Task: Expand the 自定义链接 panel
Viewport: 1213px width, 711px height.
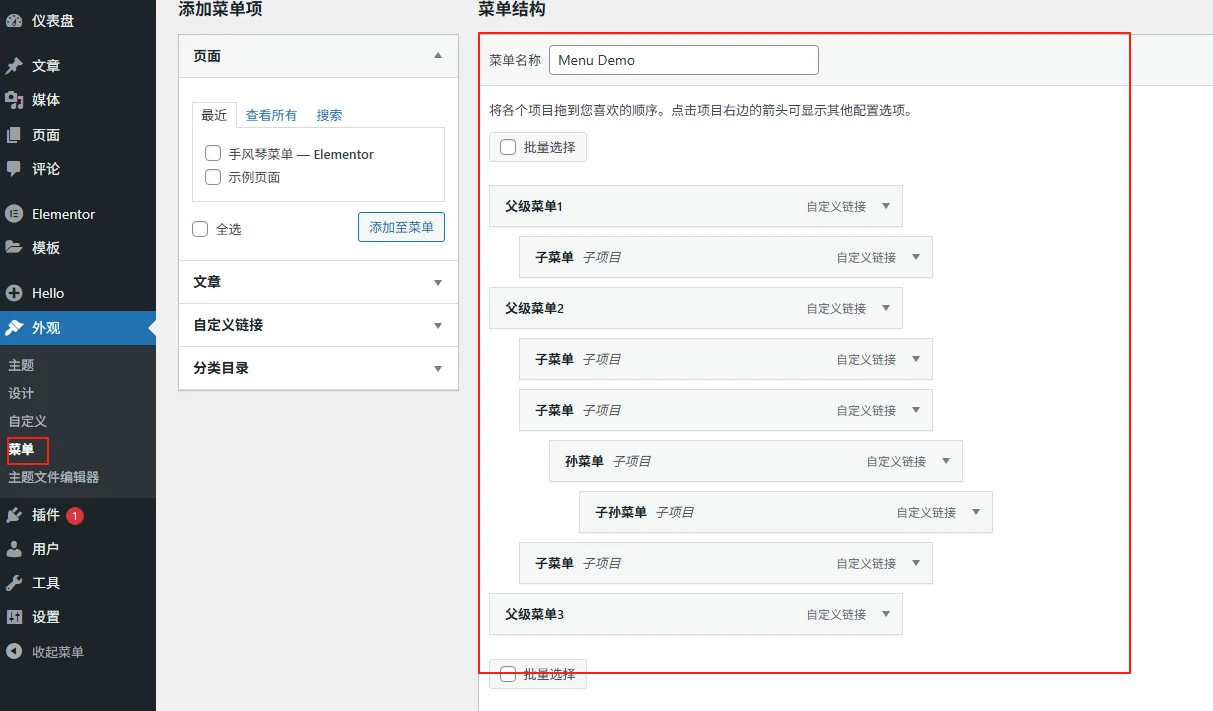Action: point(318,325)
